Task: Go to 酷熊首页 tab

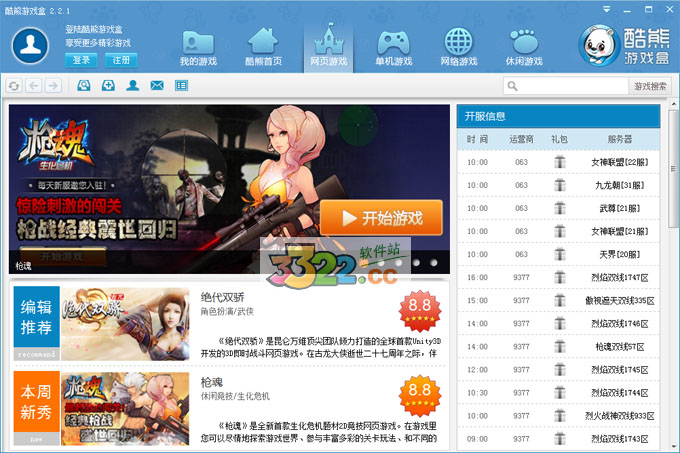Action: click(264, 49)
